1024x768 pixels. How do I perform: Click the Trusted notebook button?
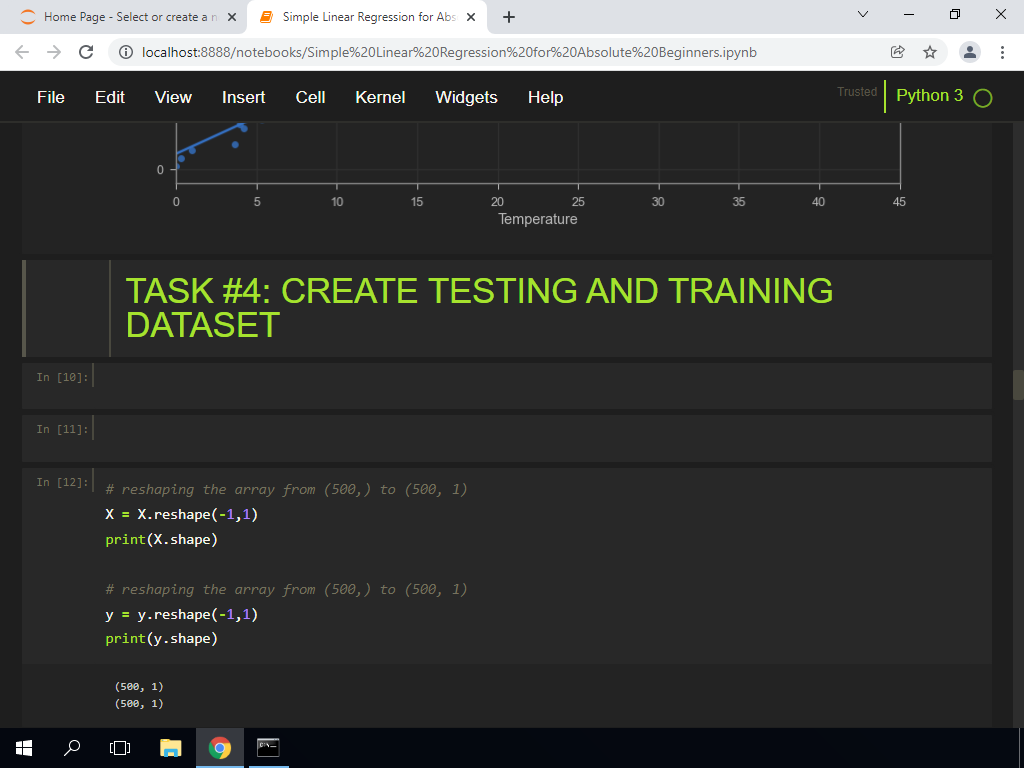[x=856, y=91]
